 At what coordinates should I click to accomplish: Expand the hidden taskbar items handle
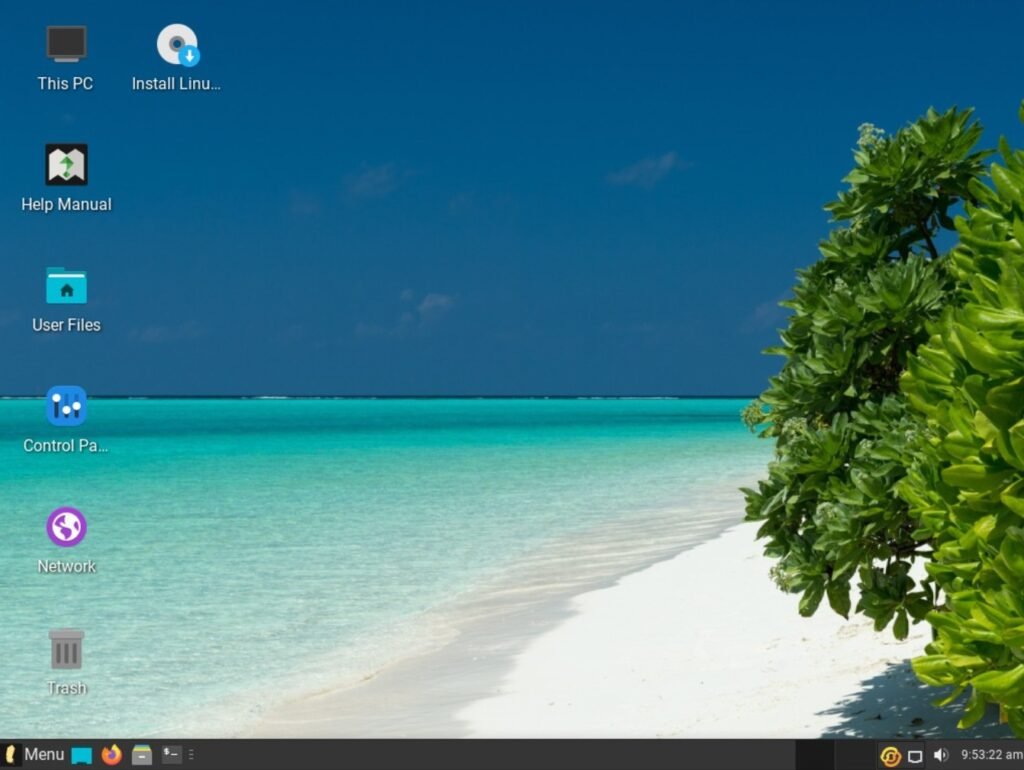[191, 755]
